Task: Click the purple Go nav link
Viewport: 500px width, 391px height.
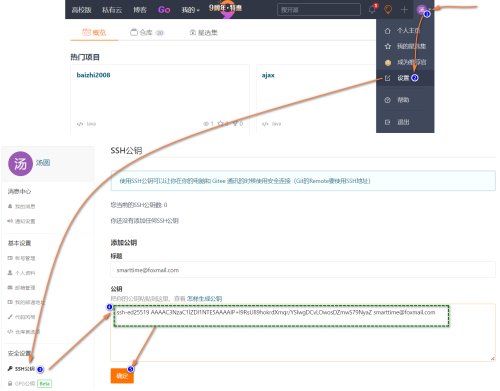Action: point(164,10)
